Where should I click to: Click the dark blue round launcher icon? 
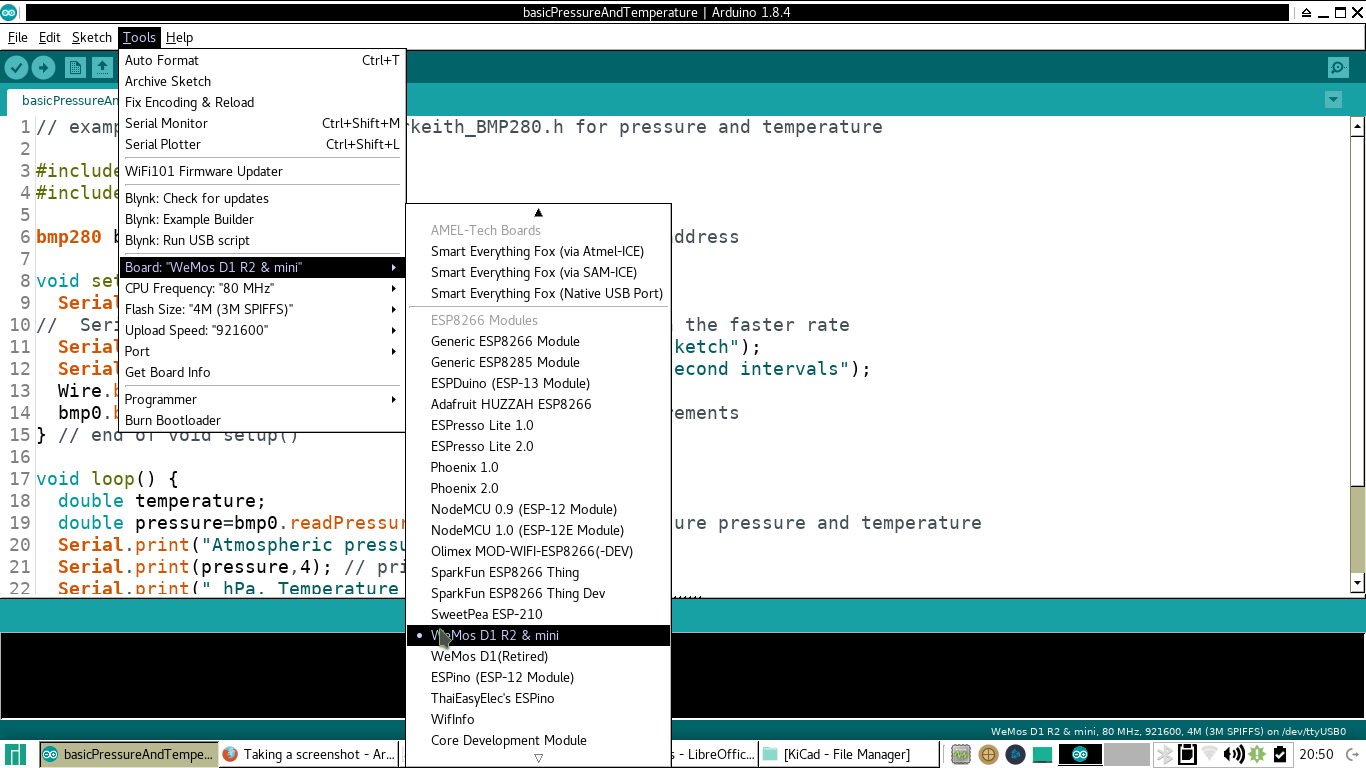click(1015, 754)
